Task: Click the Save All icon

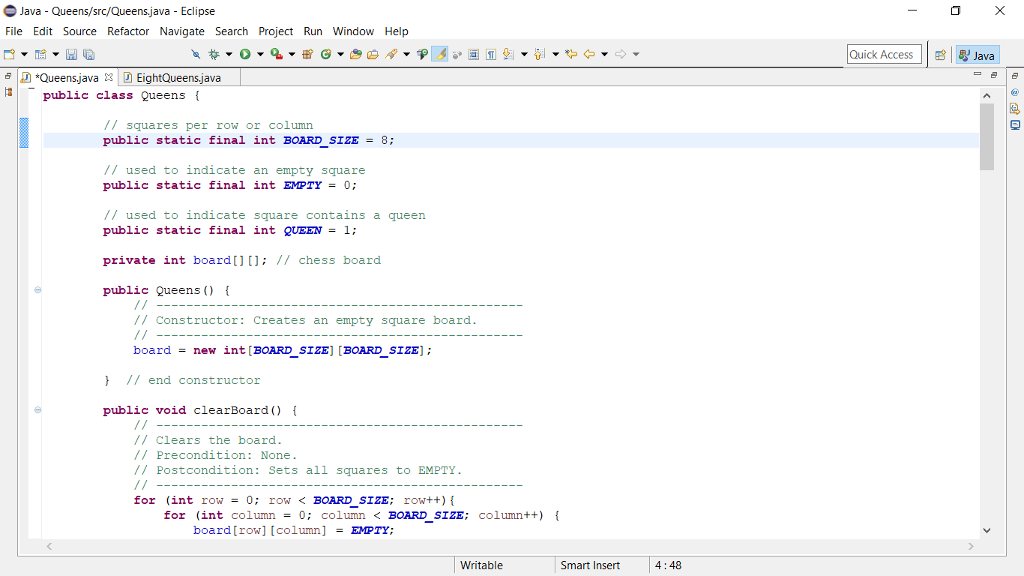Action: pos(88,54)
